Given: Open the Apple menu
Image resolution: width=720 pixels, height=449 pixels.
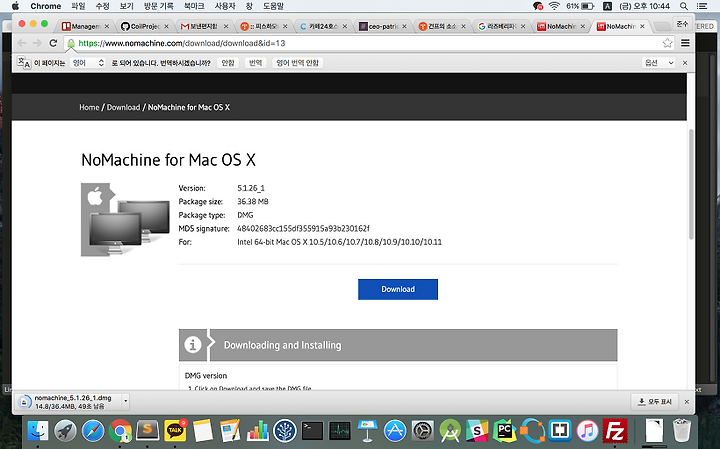Looking at the screenshot, I should click(x=15, y=6).
